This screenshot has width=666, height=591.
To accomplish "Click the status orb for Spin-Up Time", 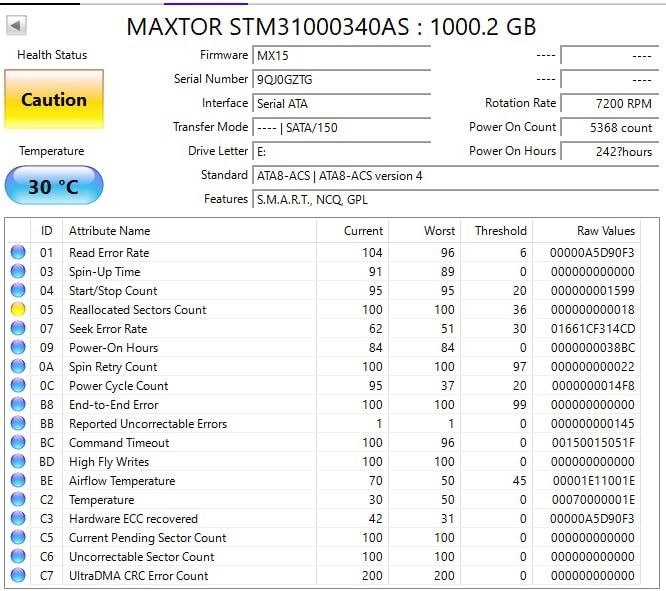I will [18, 271].
